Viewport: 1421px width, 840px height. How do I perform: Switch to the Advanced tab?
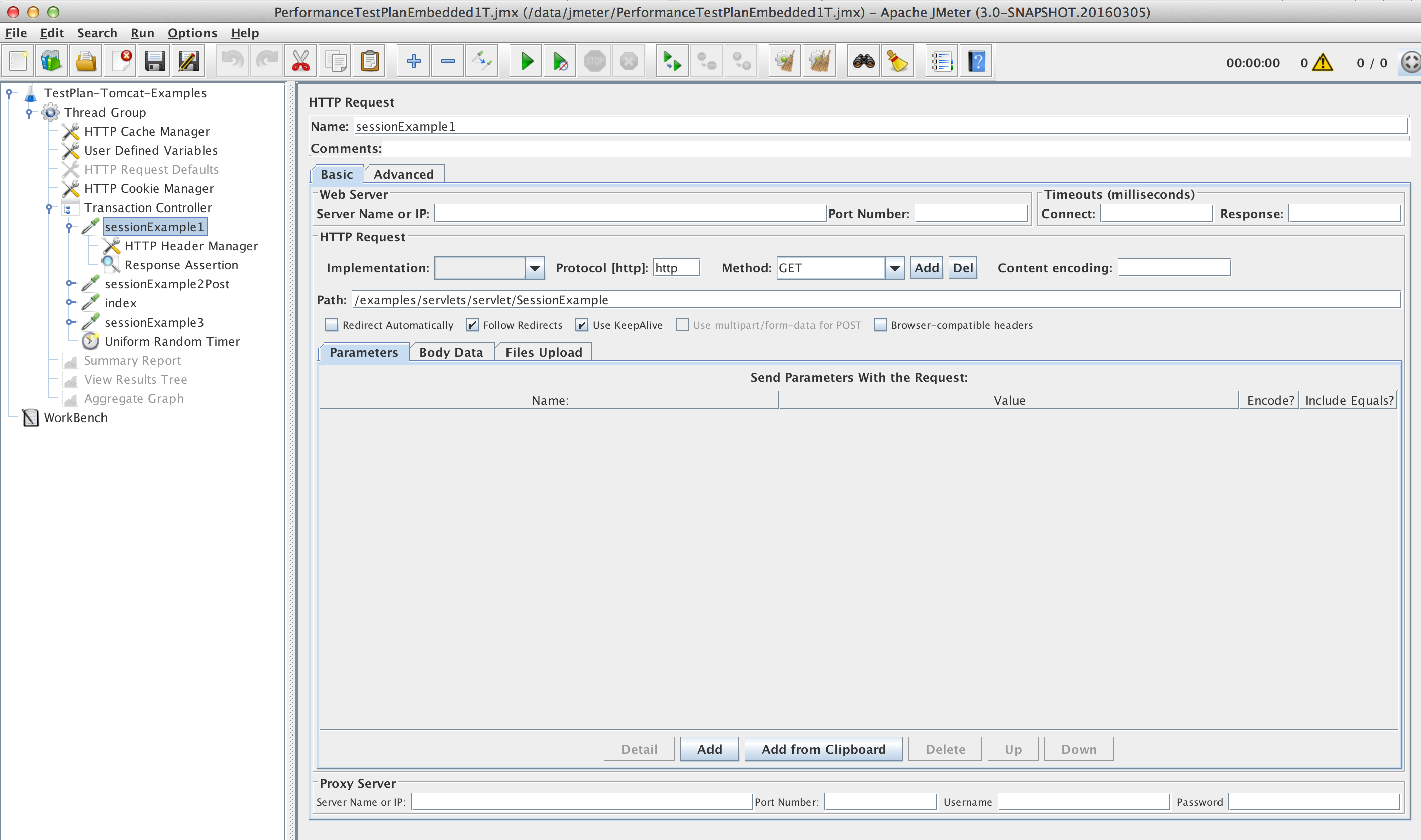pyautogui.click(x=403, y=174)
